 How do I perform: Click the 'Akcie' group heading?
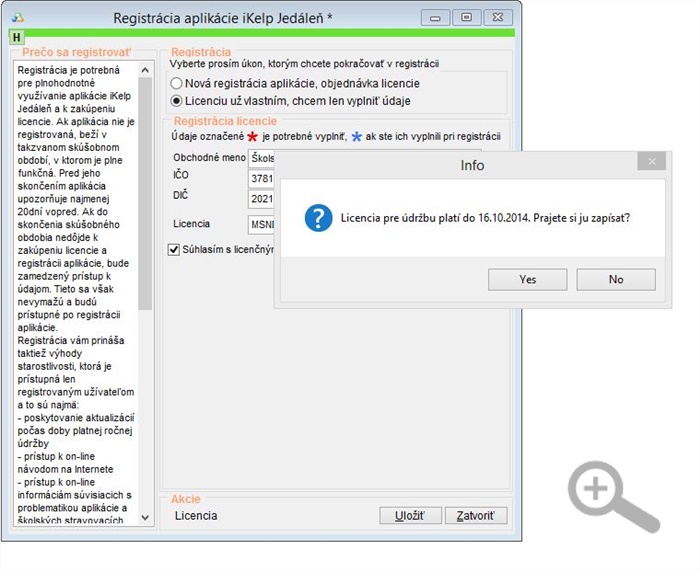pyautogui.click(x=186, y=499)
